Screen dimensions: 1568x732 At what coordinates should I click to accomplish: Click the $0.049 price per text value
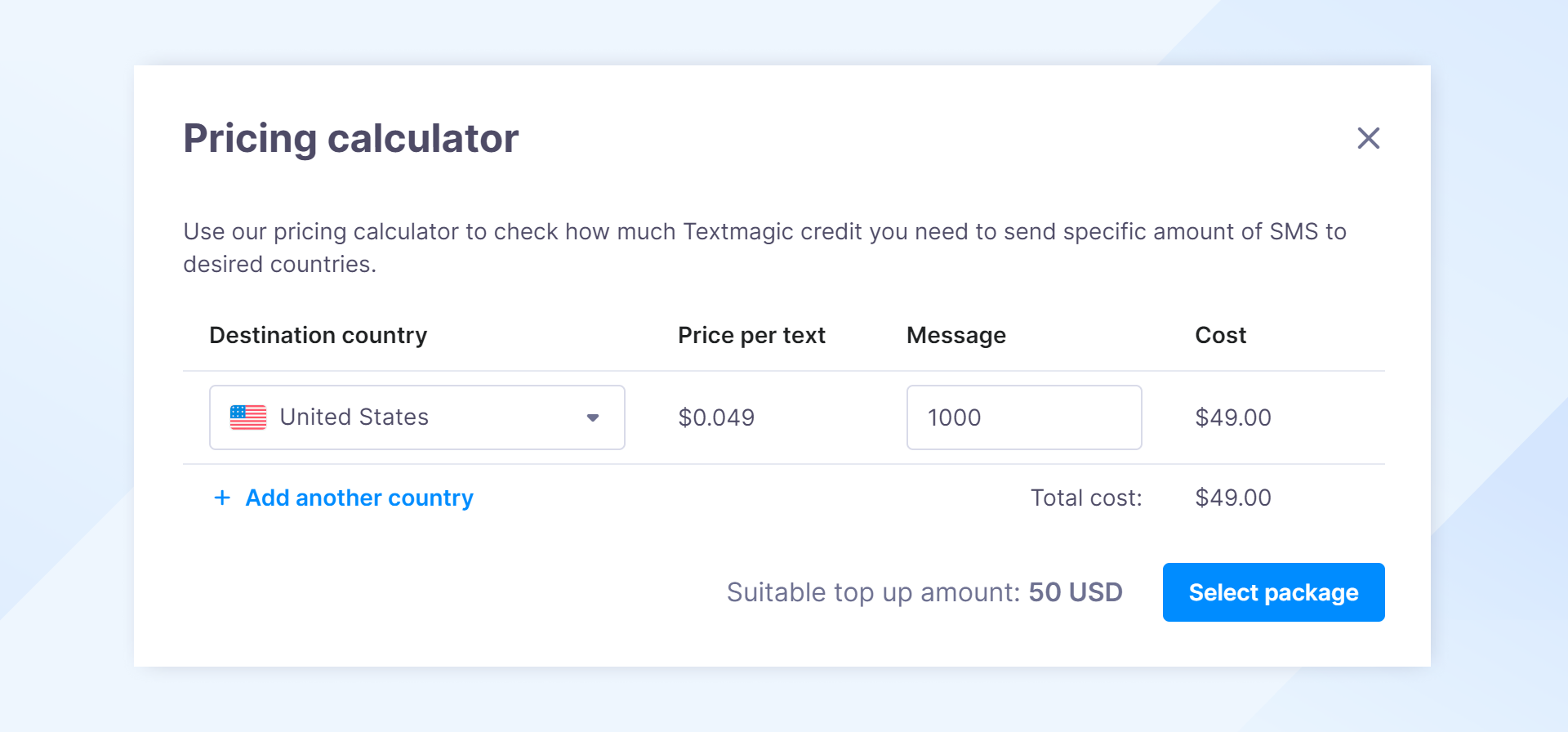716,417
